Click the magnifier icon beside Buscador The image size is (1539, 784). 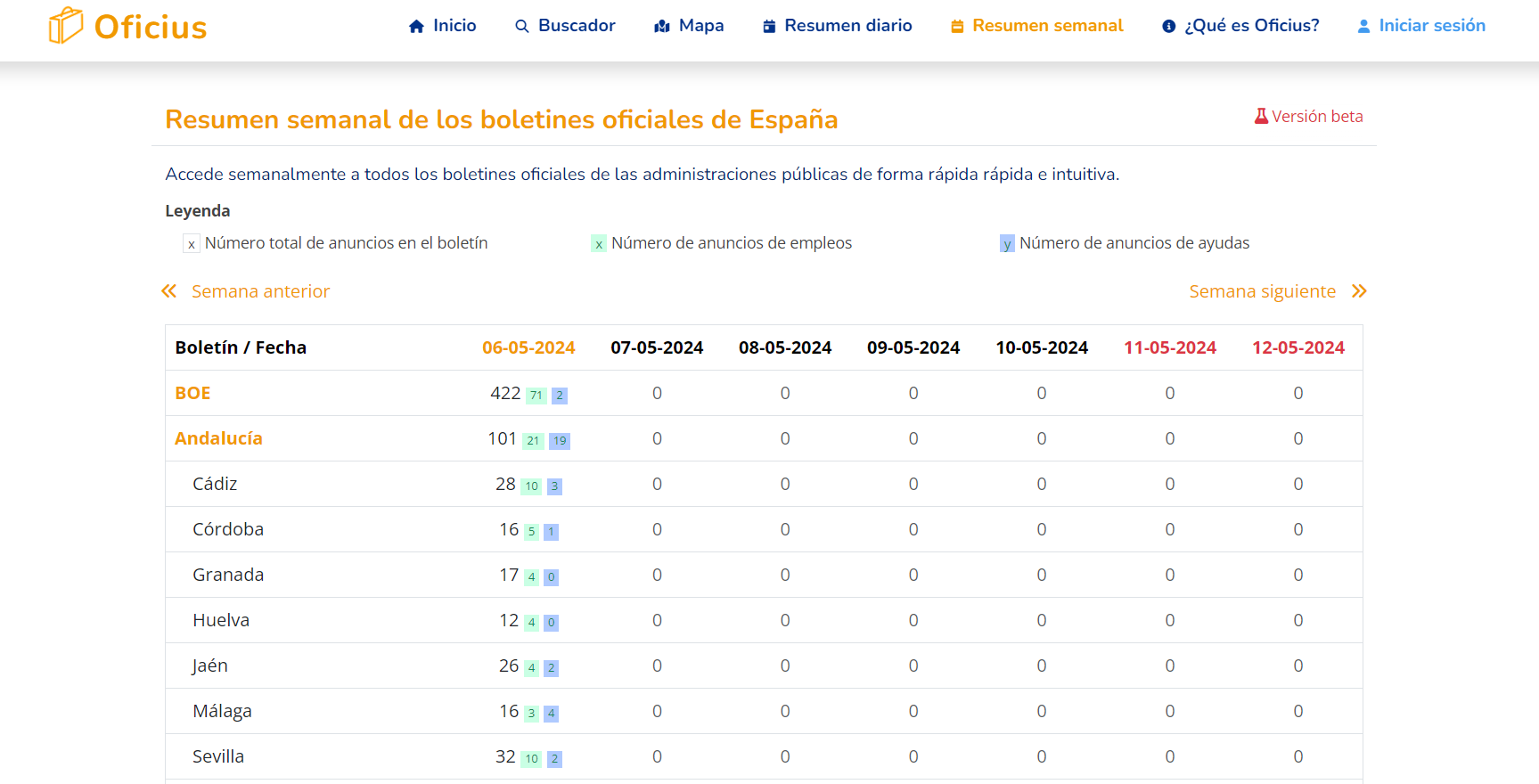point(522,27)
